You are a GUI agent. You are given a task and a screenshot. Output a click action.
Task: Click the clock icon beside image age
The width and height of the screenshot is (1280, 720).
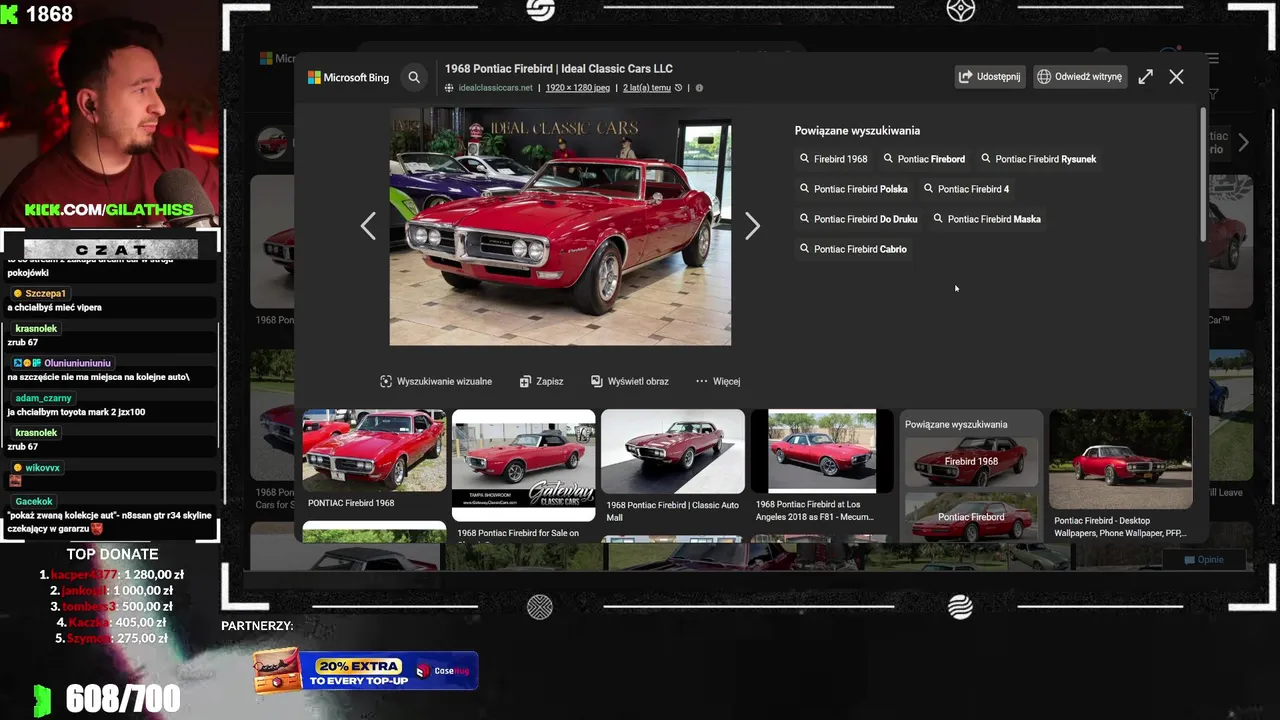[x=679, y=88]
